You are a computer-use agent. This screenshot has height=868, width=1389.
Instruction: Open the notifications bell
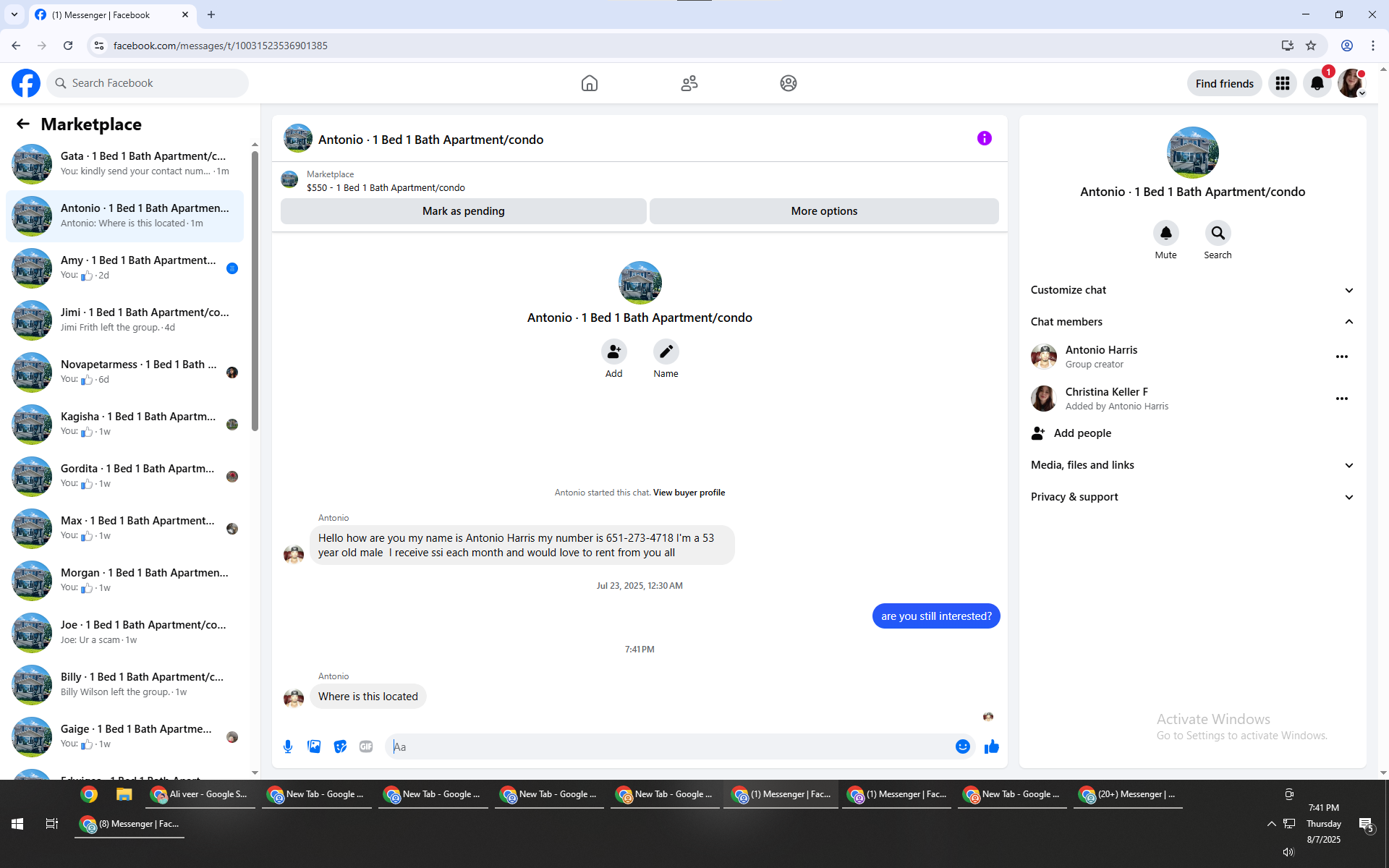[1317, 83]
